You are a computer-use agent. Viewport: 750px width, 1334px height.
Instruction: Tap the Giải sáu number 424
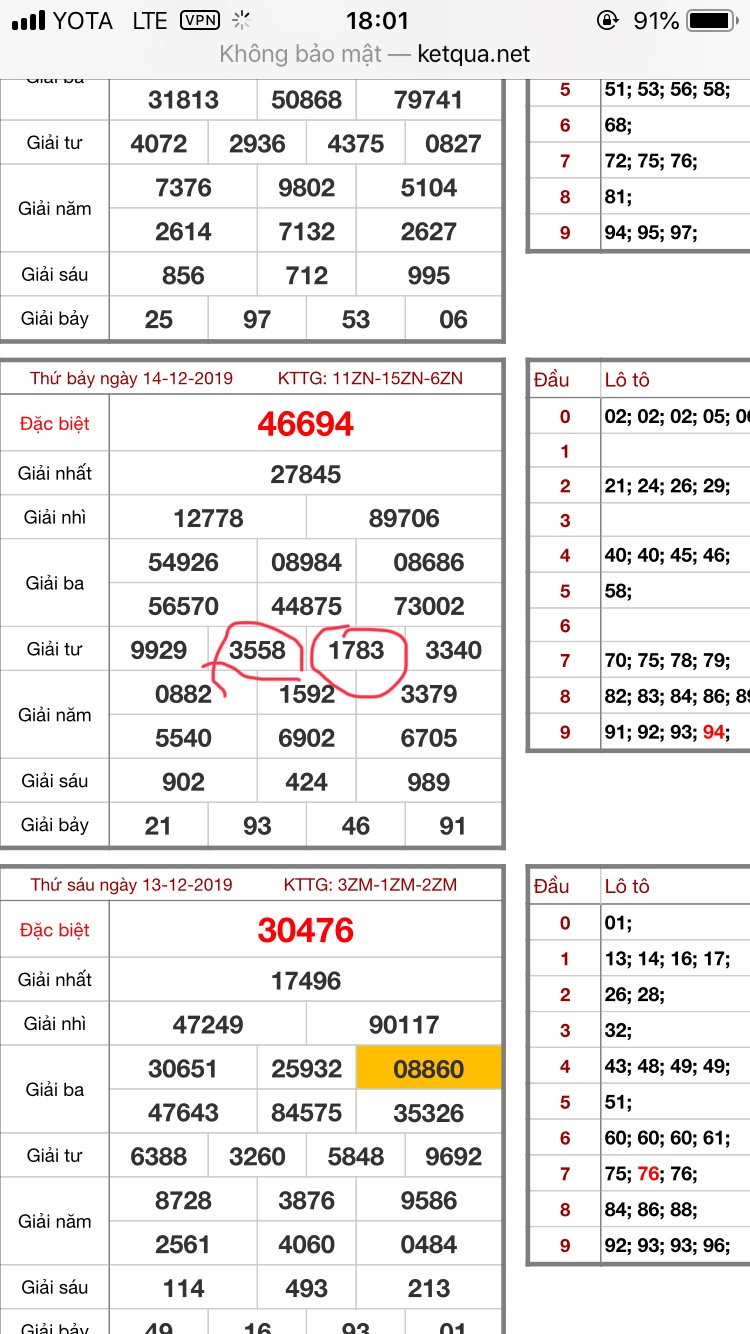click(x=306, y=782)
